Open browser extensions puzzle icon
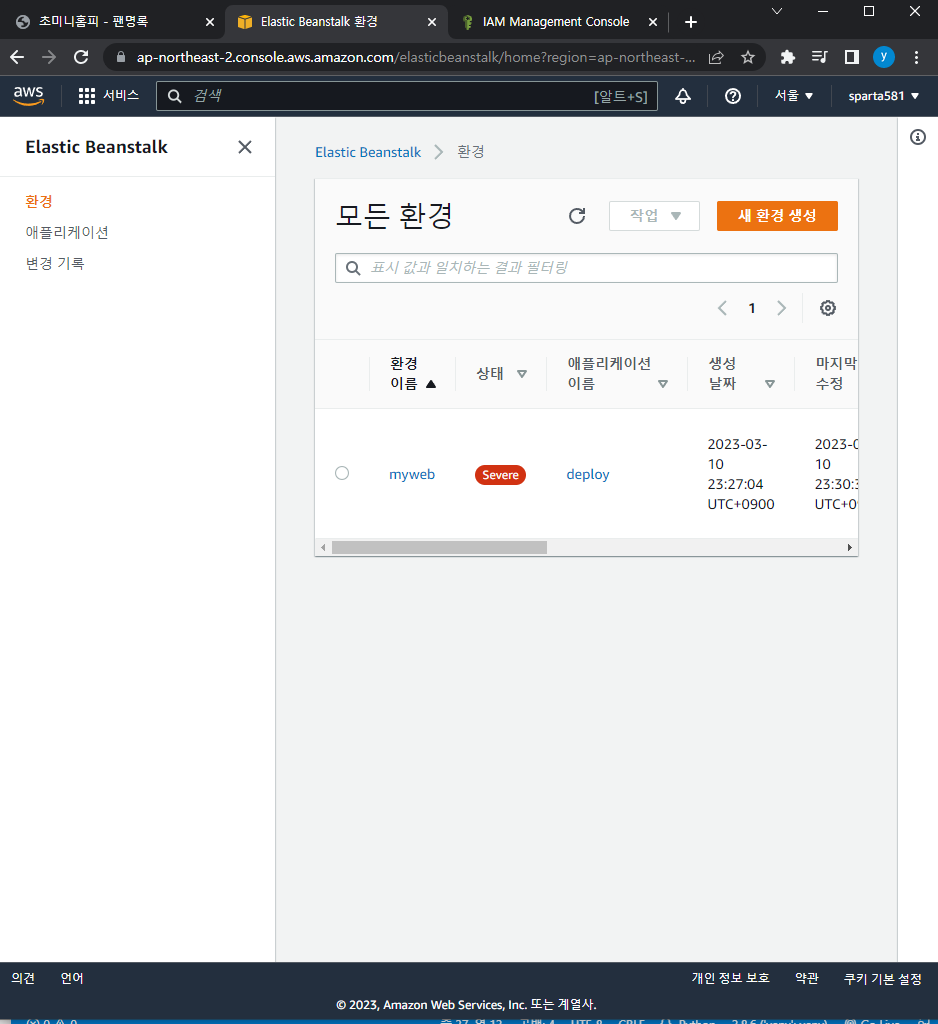The width and height of the screenshot is (938, 1024). (x=788, y=57)
